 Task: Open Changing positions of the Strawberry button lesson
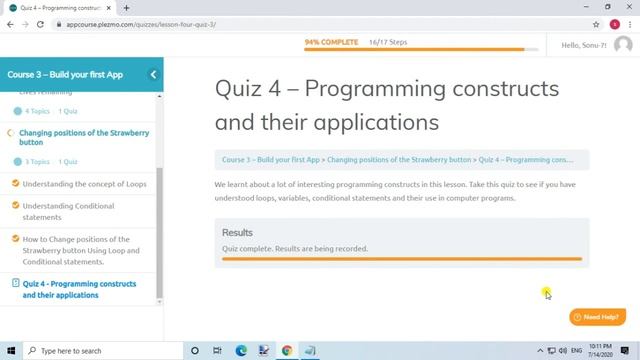pyautogui.click(x=84, y=138)
